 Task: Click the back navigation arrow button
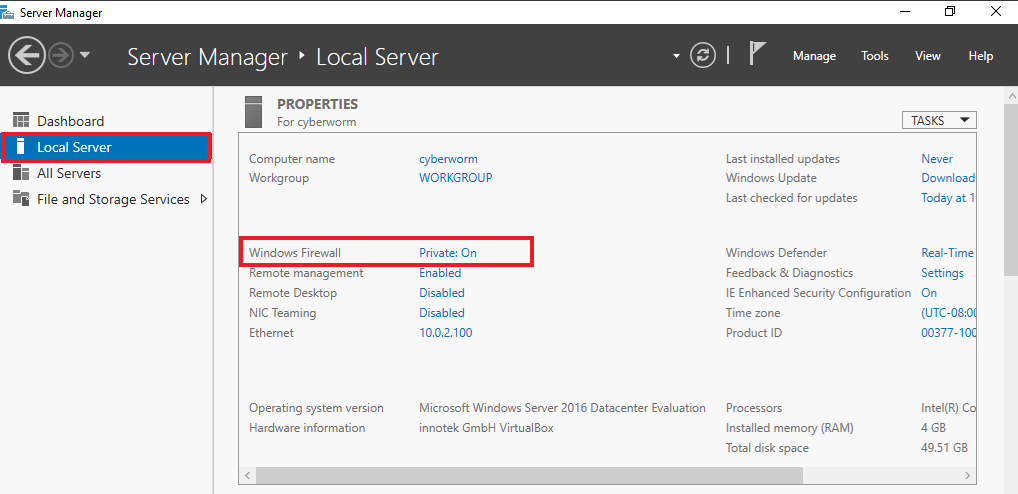[27, 55]
